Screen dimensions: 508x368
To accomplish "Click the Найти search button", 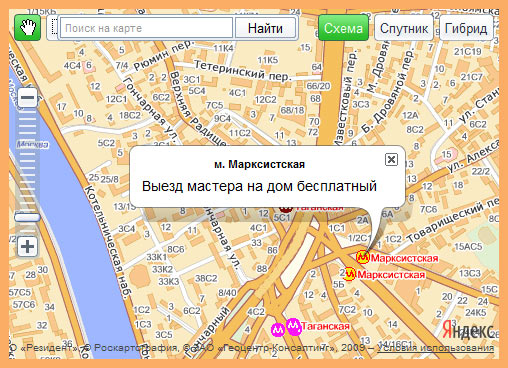I will click(x=265, y=28).
